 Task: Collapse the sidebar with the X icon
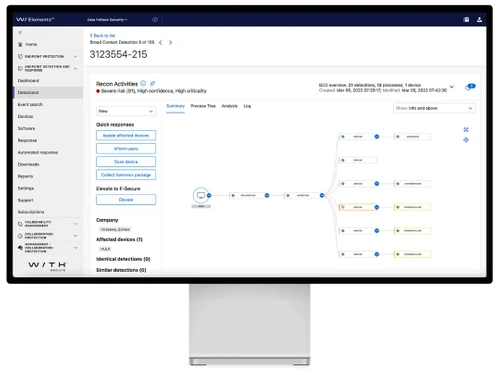pyautogui.click(x=20, y=32)
